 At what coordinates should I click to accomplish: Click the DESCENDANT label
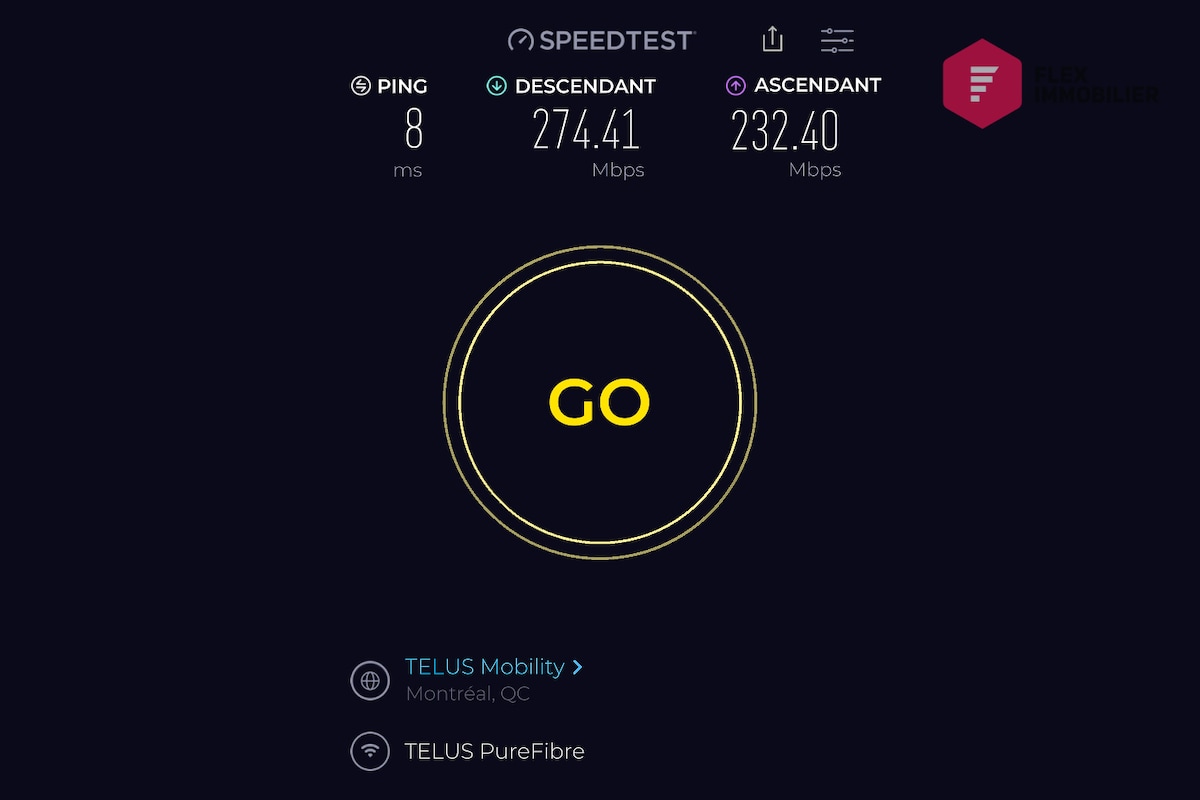pyautogui.click(x=585, y=87)
